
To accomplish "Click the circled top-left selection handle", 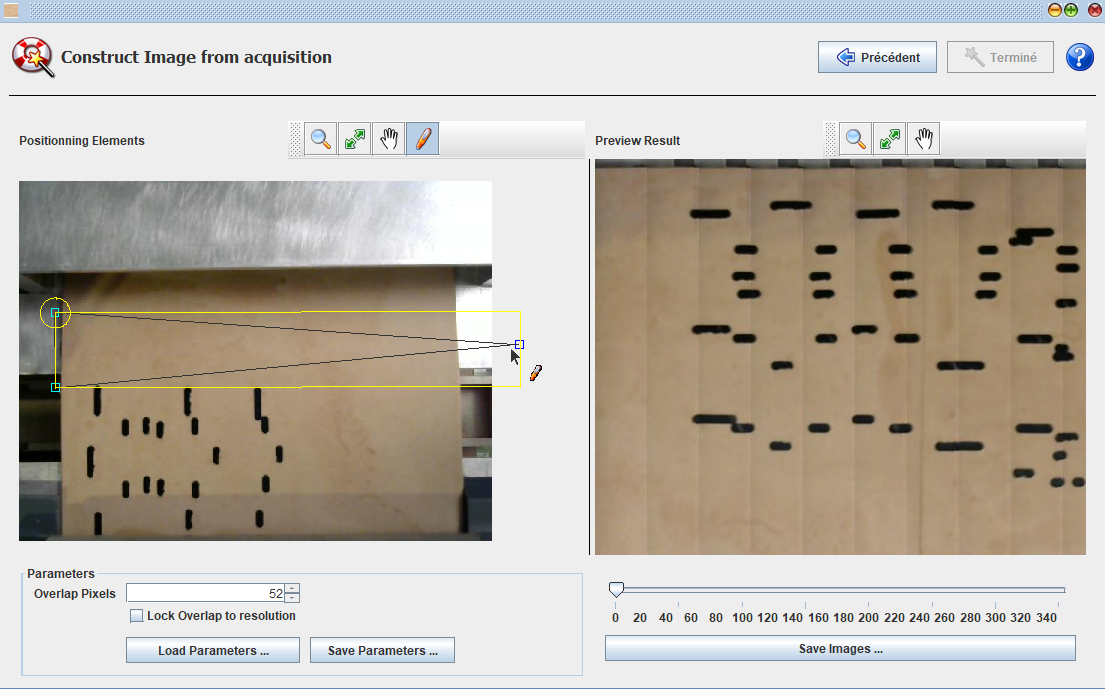I will coord(56,313).
